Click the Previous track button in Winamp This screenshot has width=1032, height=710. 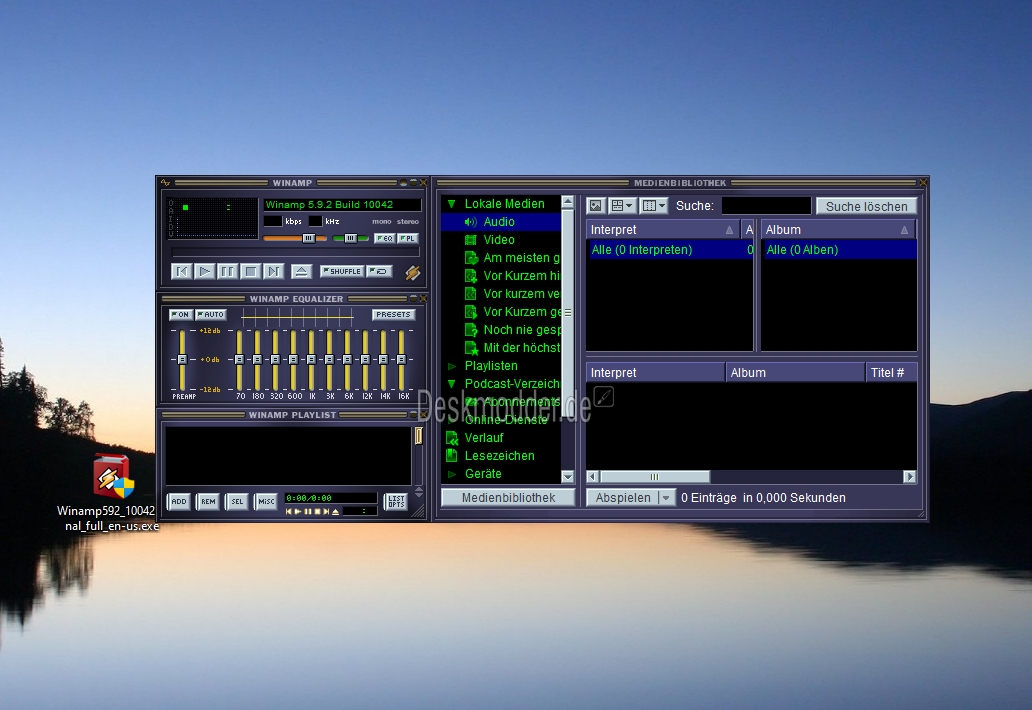(x=182, y=271)
